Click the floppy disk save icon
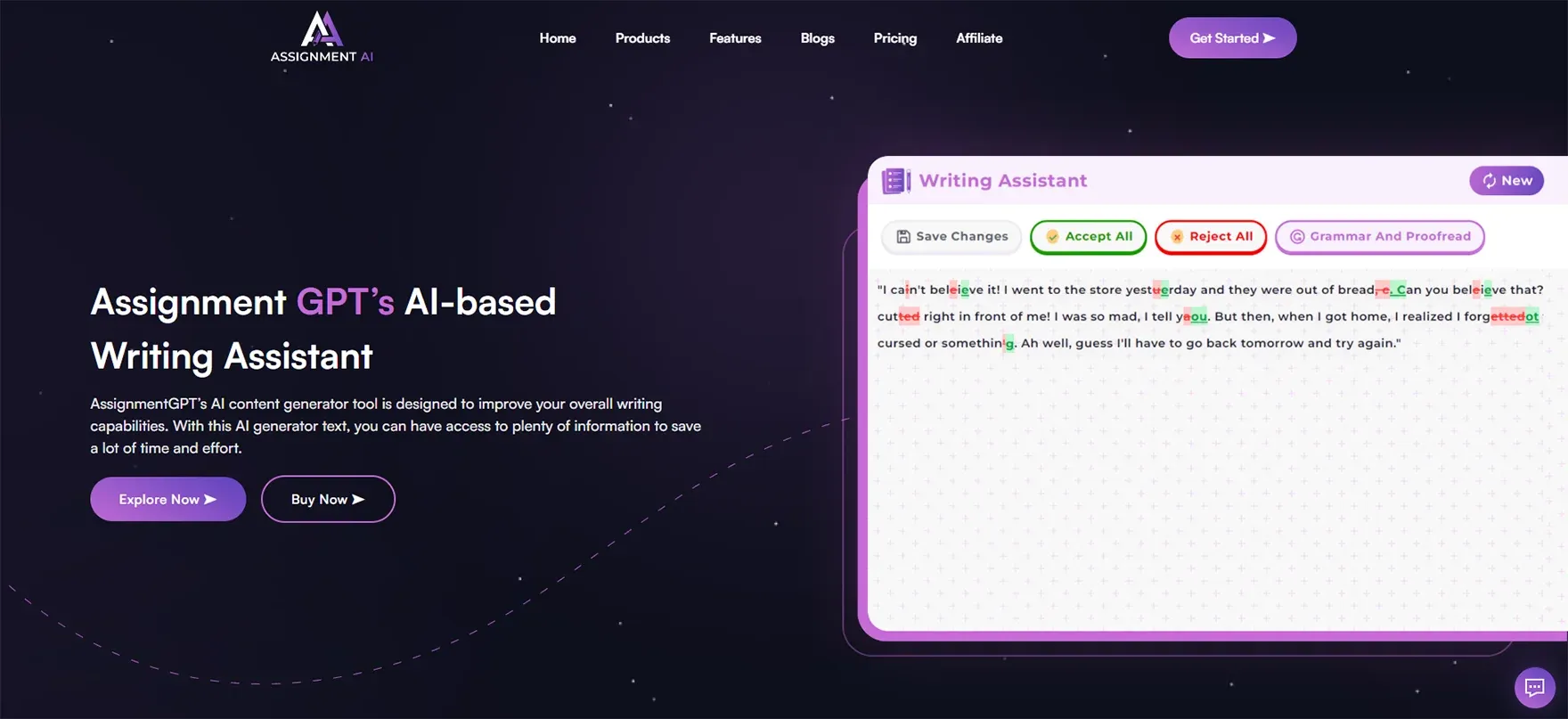The width and height of the screenshot is (1568, 719). click(902, 236)
